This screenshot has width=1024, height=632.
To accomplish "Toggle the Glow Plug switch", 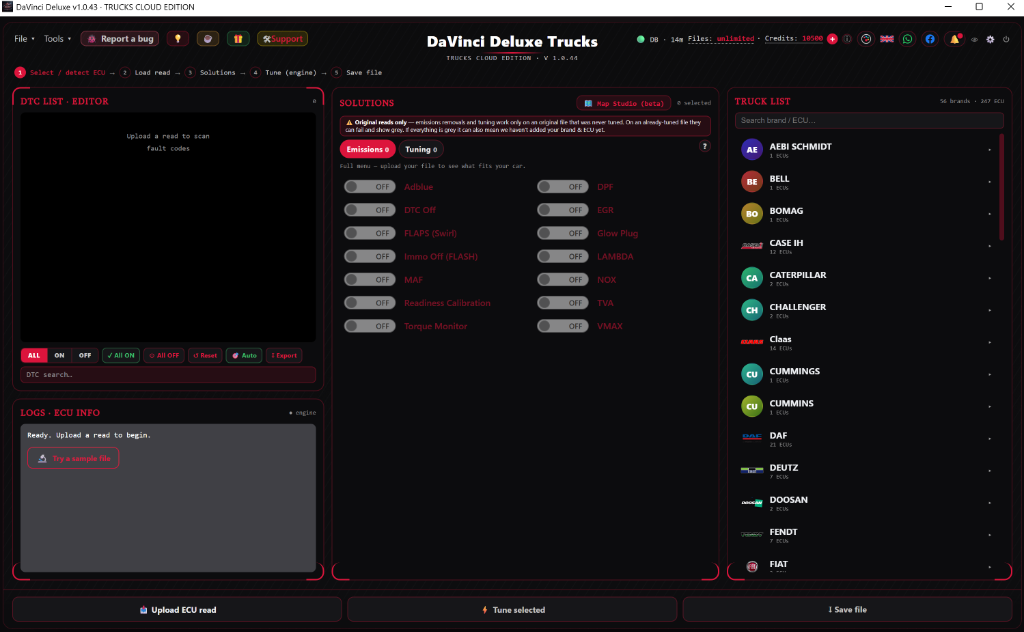I will point(562,233).
